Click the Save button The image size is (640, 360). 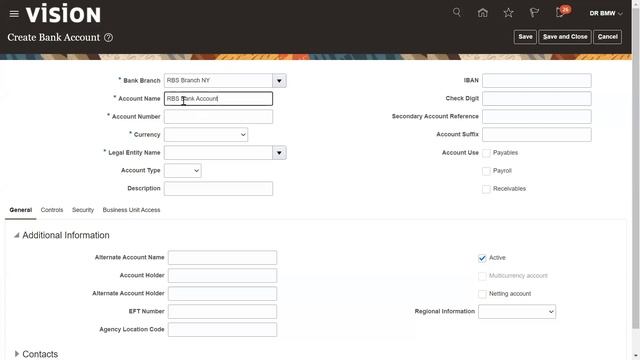(x=525, y=37)
